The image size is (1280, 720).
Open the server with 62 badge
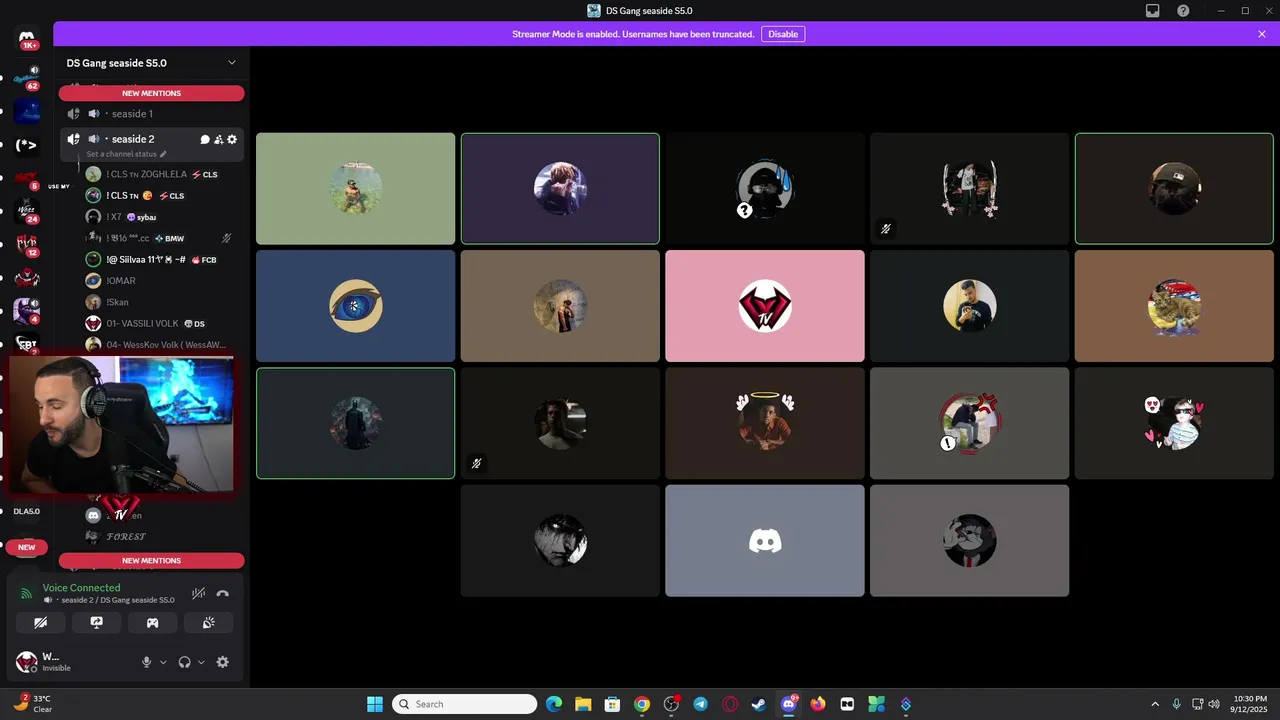pos(27,78)
